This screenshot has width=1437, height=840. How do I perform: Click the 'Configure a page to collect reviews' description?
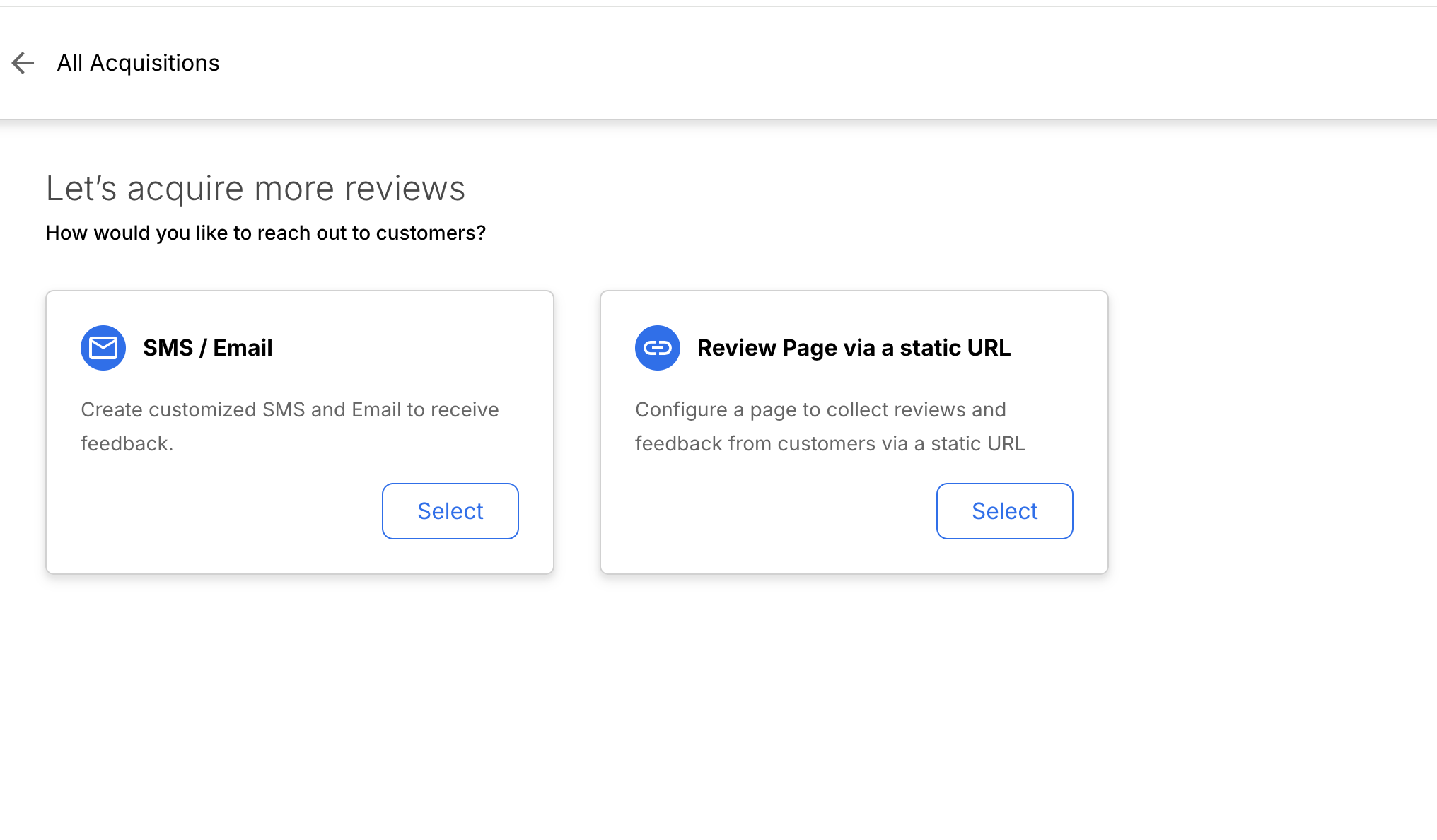820,410
